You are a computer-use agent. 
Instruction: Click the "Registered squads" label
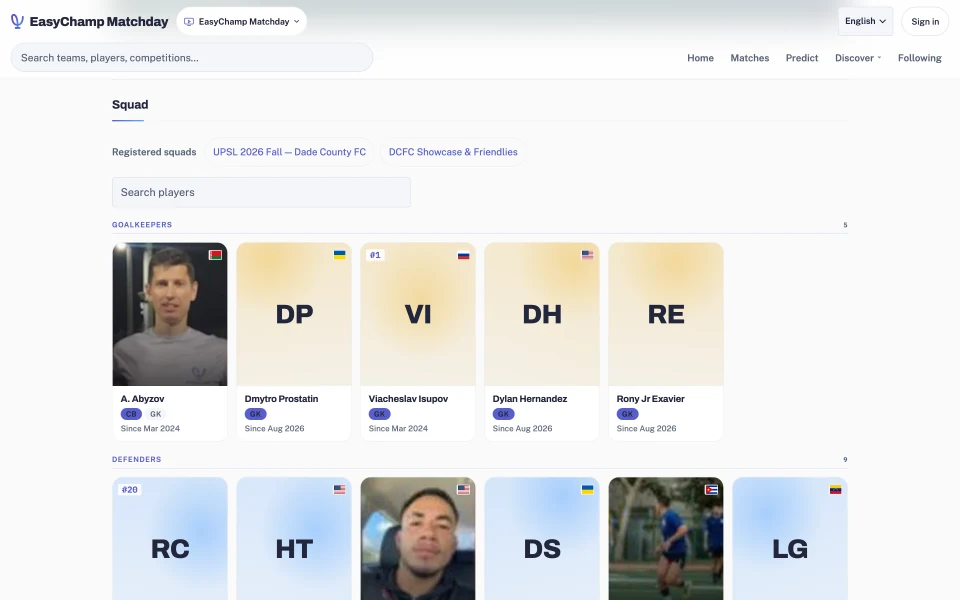(154, 152)
